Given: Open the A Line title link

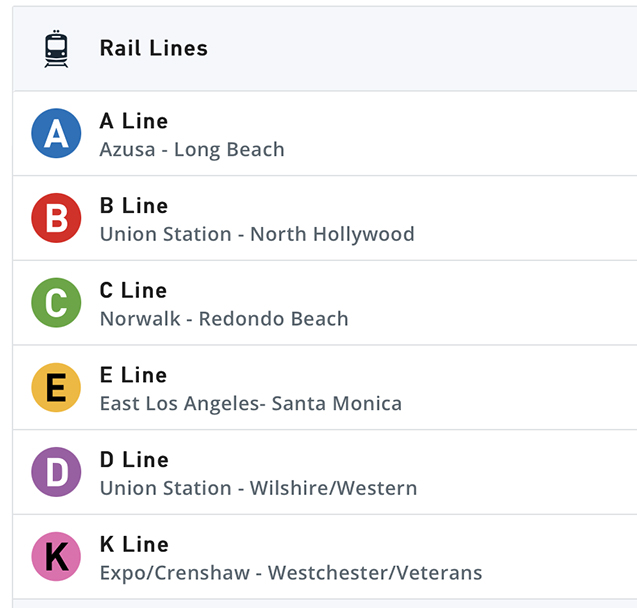Looking at the screenshot, I should (134, 121).
